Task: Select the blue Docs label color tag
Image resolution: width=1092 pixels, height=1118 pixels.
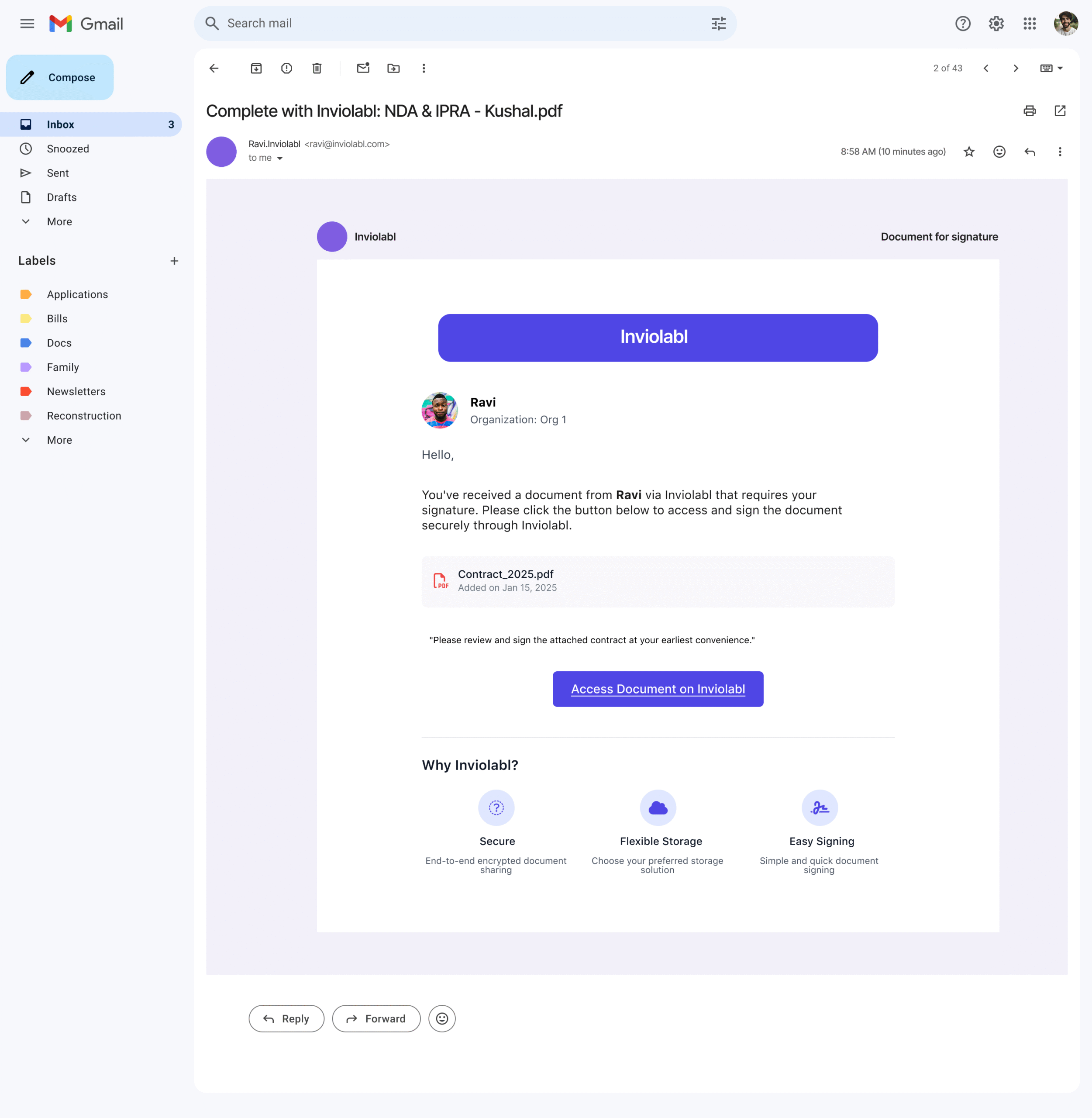Action: point(26,343)
